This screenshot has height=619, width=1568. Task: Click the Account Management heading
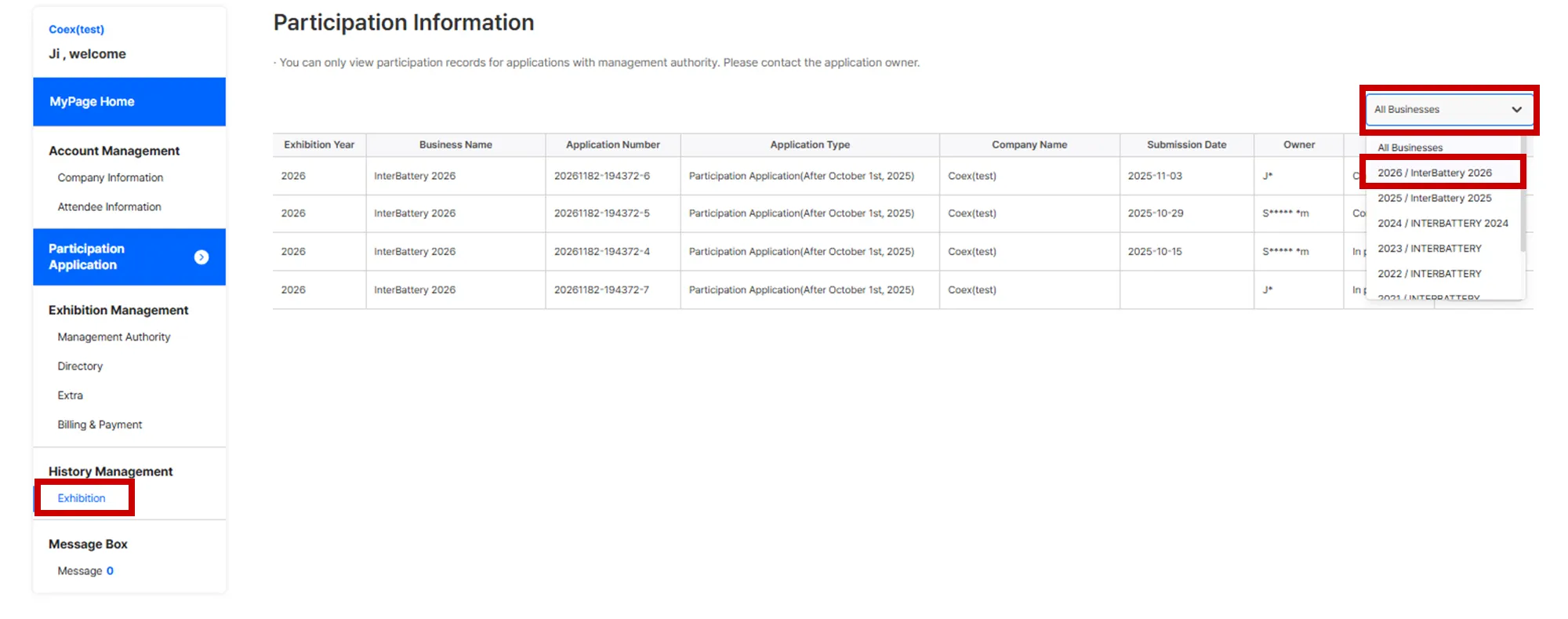114,151
